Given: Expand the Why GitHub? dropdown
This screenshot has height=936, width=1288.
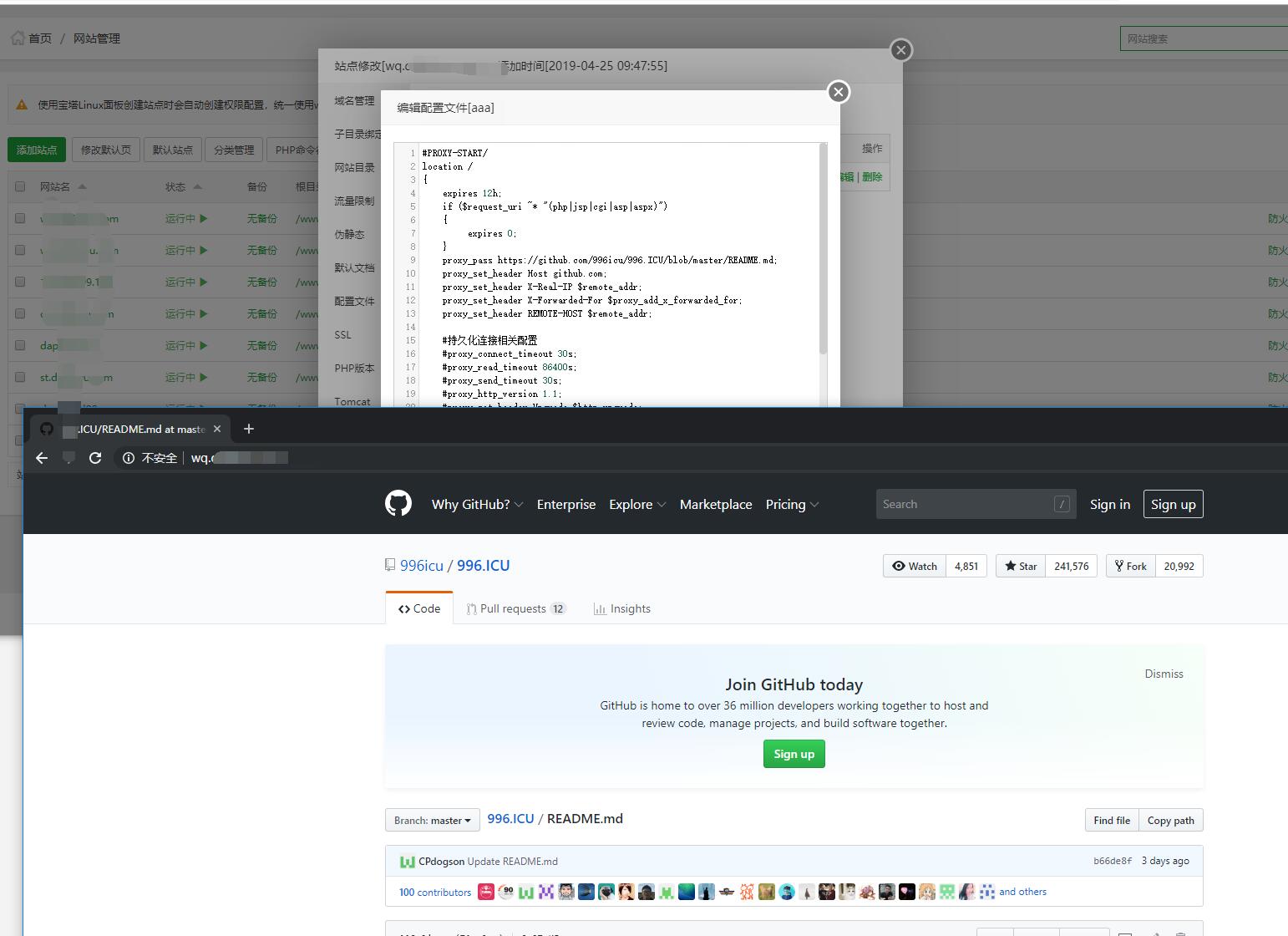Looking at the screenshot, I should click(x=477, y=504).
